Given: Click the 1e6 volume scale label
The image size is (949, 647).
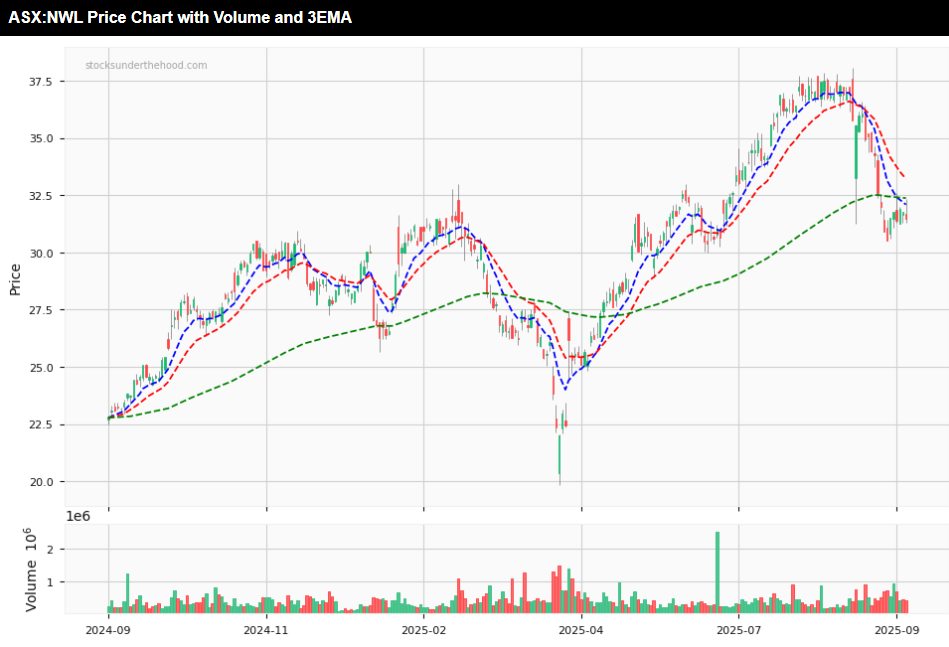Looking at the screenshot, I should tap(79, 516).
